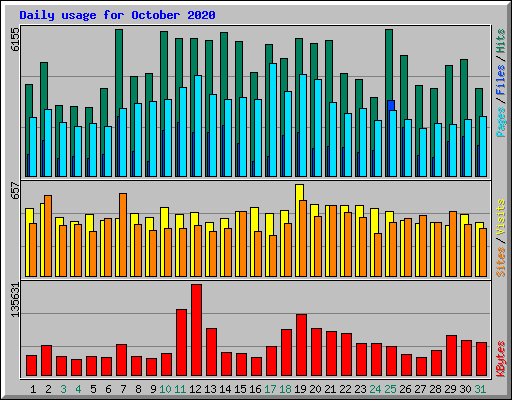The height and width of the screenshot is (400, 512).
Task: Select day label 6 on the x-axis
Action: tap(108, 389)
